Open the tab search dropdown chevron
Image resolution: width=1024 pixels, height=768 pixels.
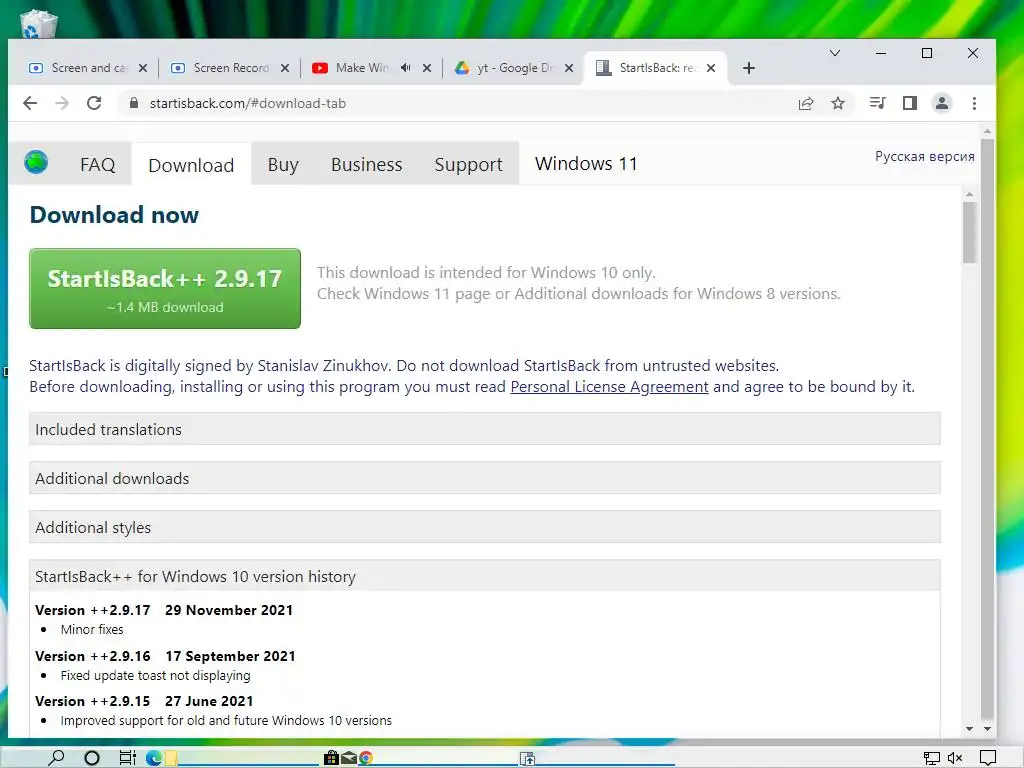pyautogui.click(x=835, y=53)
